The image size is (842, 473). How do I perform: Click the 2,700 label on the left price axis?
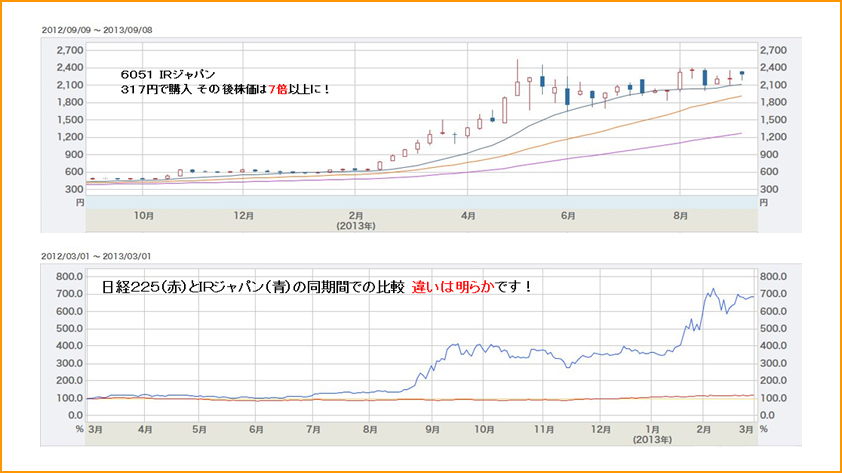tap(70, 50)
